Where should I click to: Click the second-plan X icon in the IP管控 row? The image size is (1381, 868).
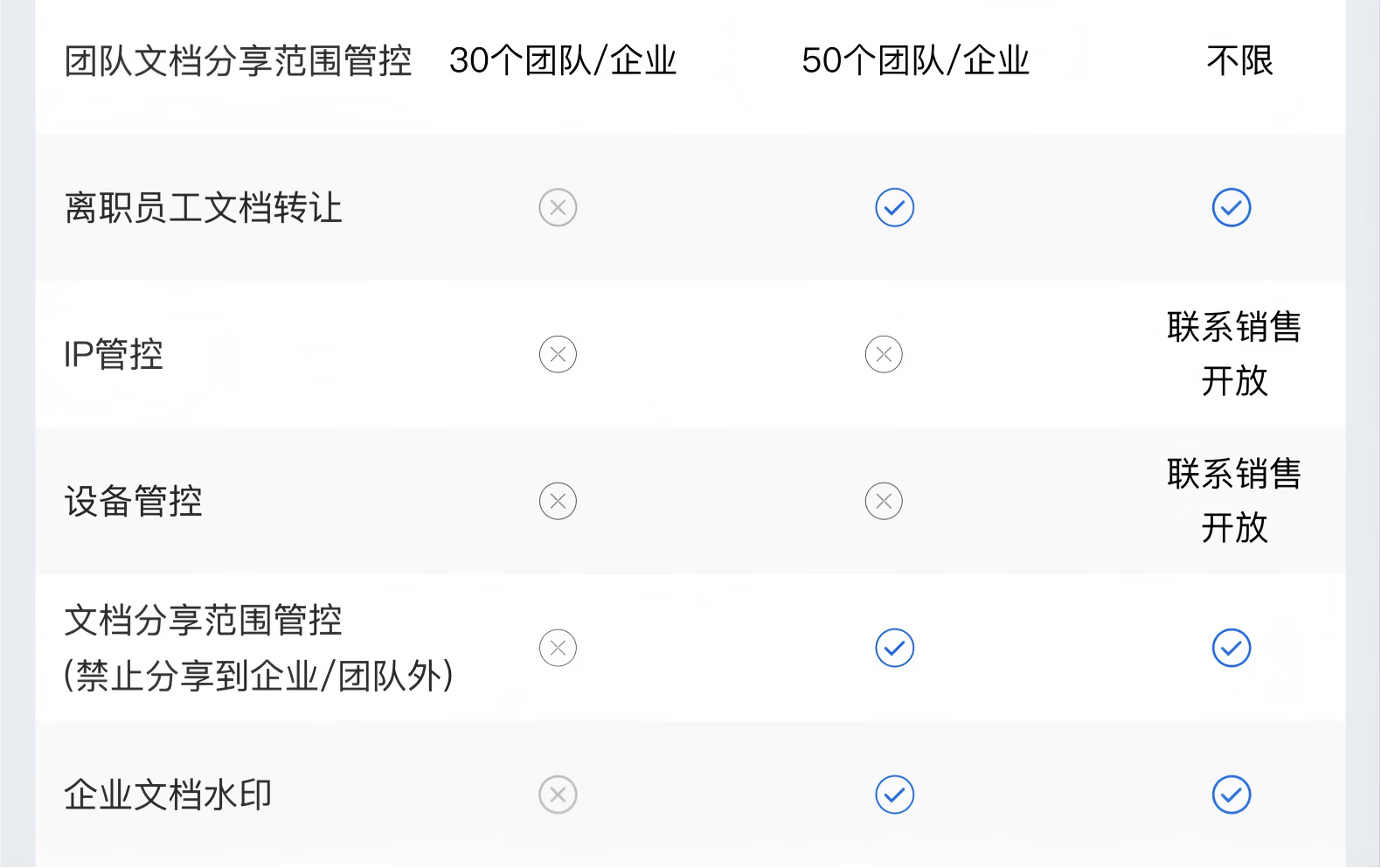(x=884, y=355)
